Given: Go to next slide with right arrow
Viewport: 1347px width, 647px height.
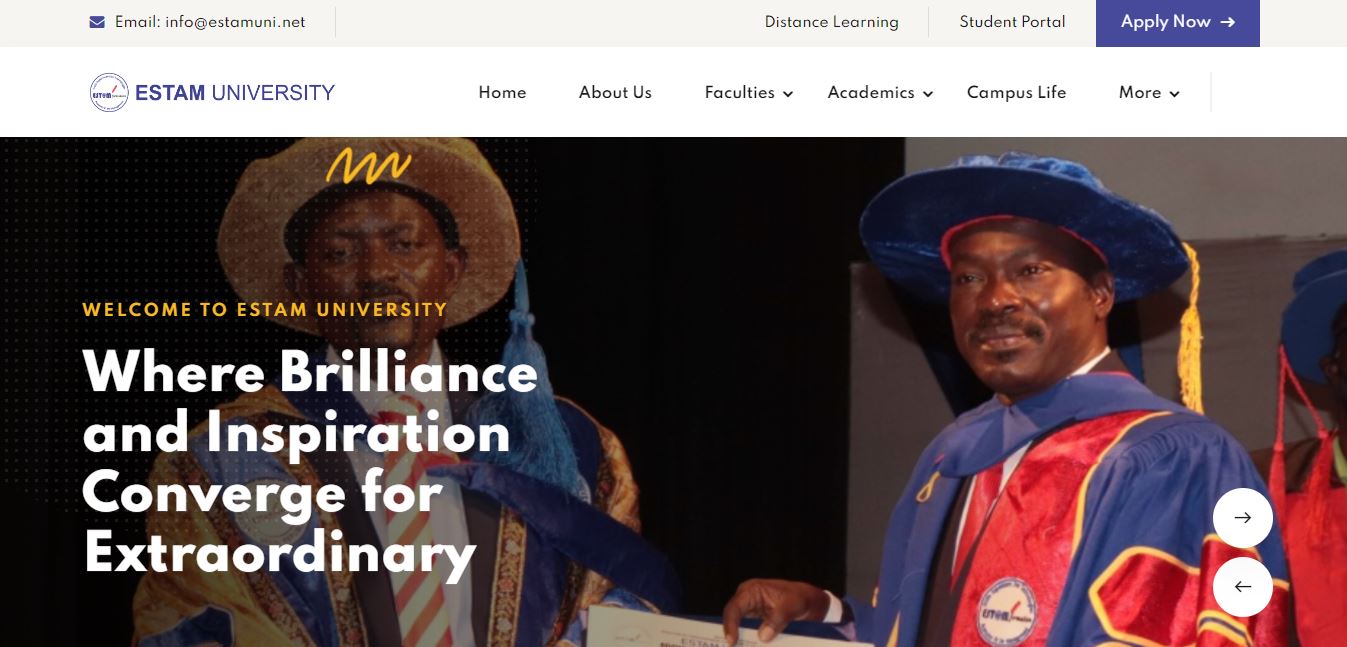Looking at the screenshot, I should click(x=1243, y=517).
